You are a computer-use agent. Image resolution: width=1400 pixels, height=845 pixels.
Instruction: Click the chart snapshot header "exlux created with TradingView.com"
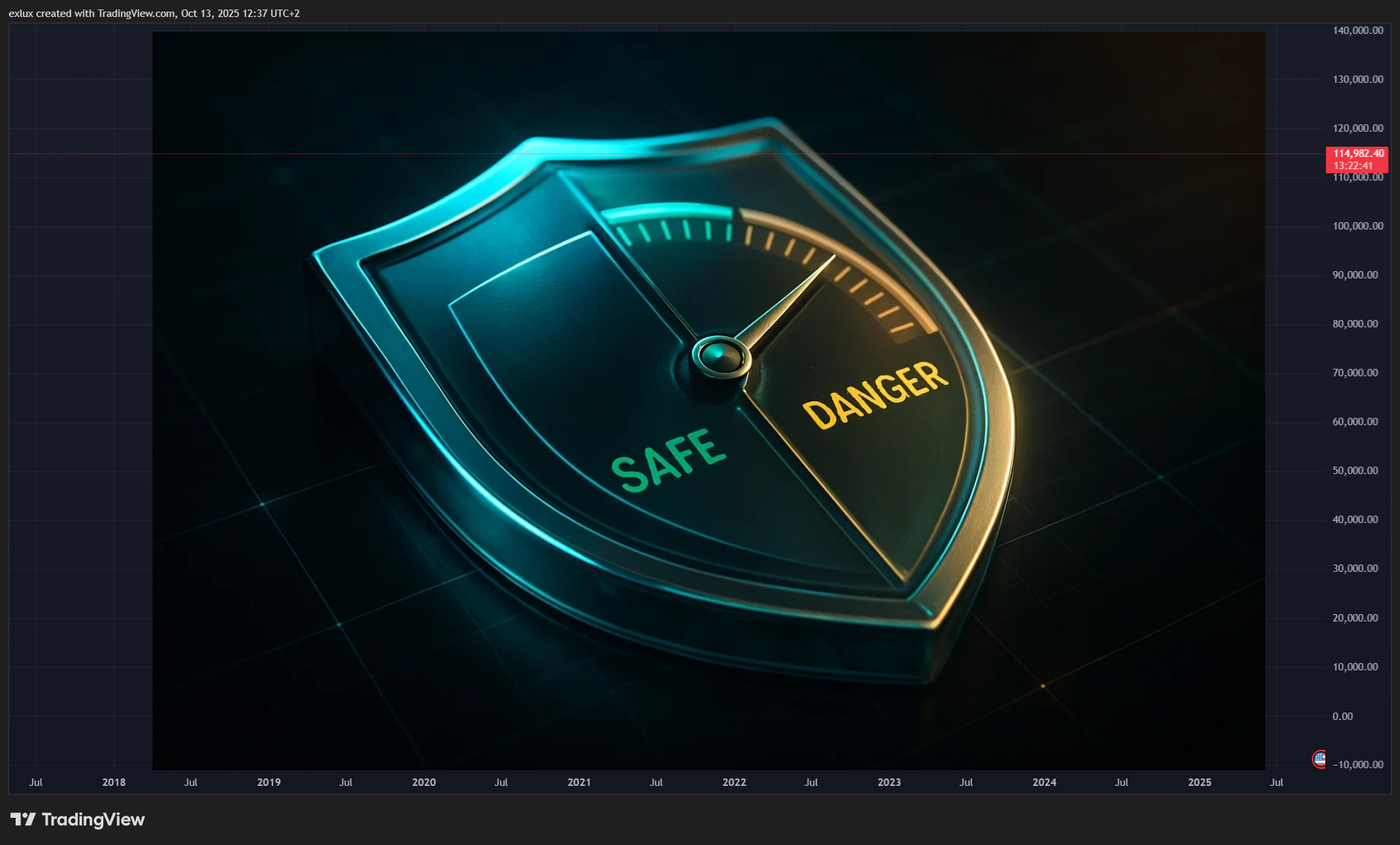(x=92, y=14)
